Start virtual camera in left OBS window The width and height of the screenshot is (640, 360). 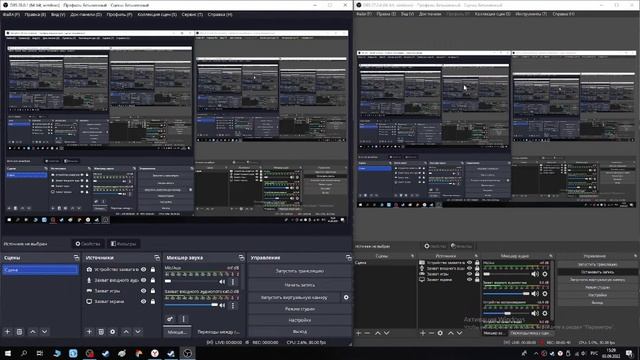pyautogui.click(x=294, y=298)
